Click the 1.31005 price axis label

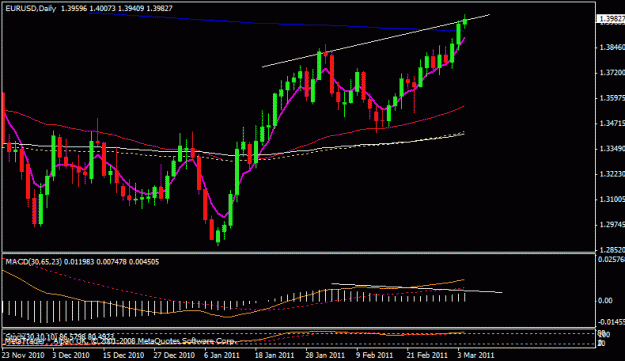[x=612, y=199]
